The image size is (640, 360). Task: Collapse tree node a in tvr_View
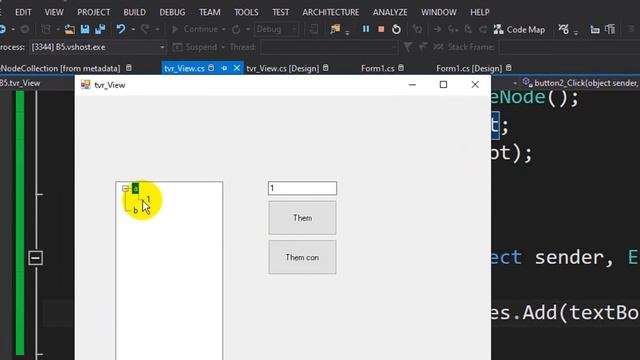click(125, 189)
